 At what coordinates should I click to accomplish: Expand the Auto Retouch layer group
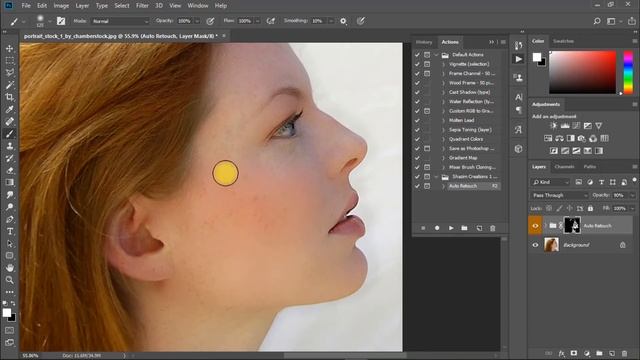546,226
